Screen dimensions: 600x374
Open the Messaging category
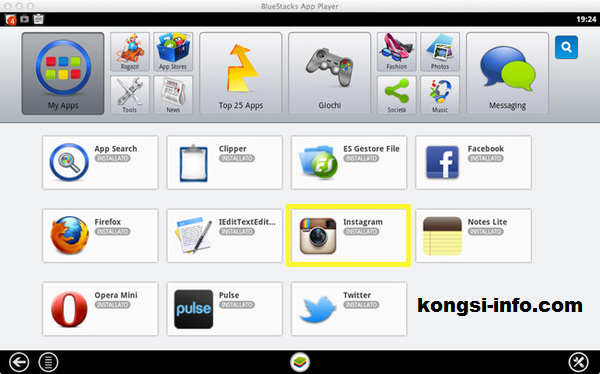point(507,73)
